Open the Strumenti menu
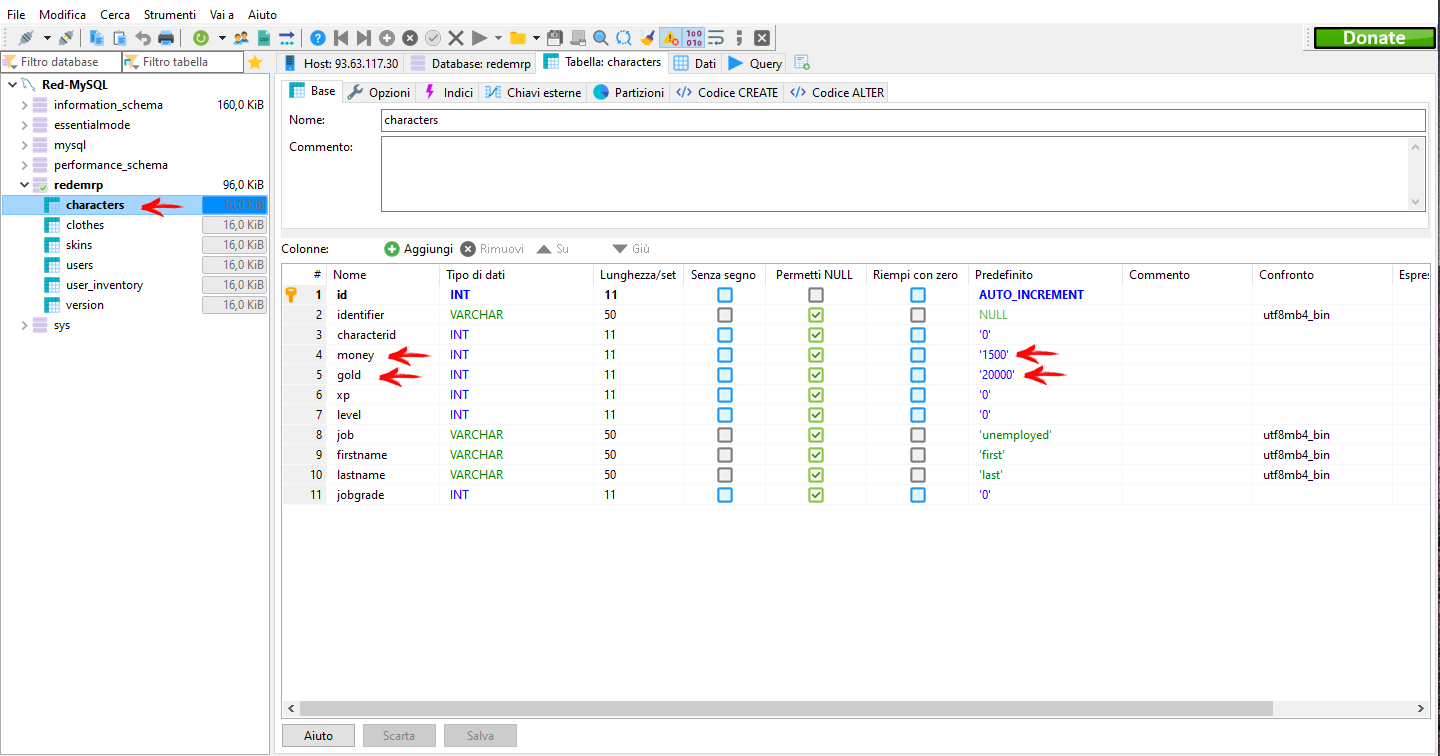The width and height of the screenshot is (1440, 756). coord(169,15)
